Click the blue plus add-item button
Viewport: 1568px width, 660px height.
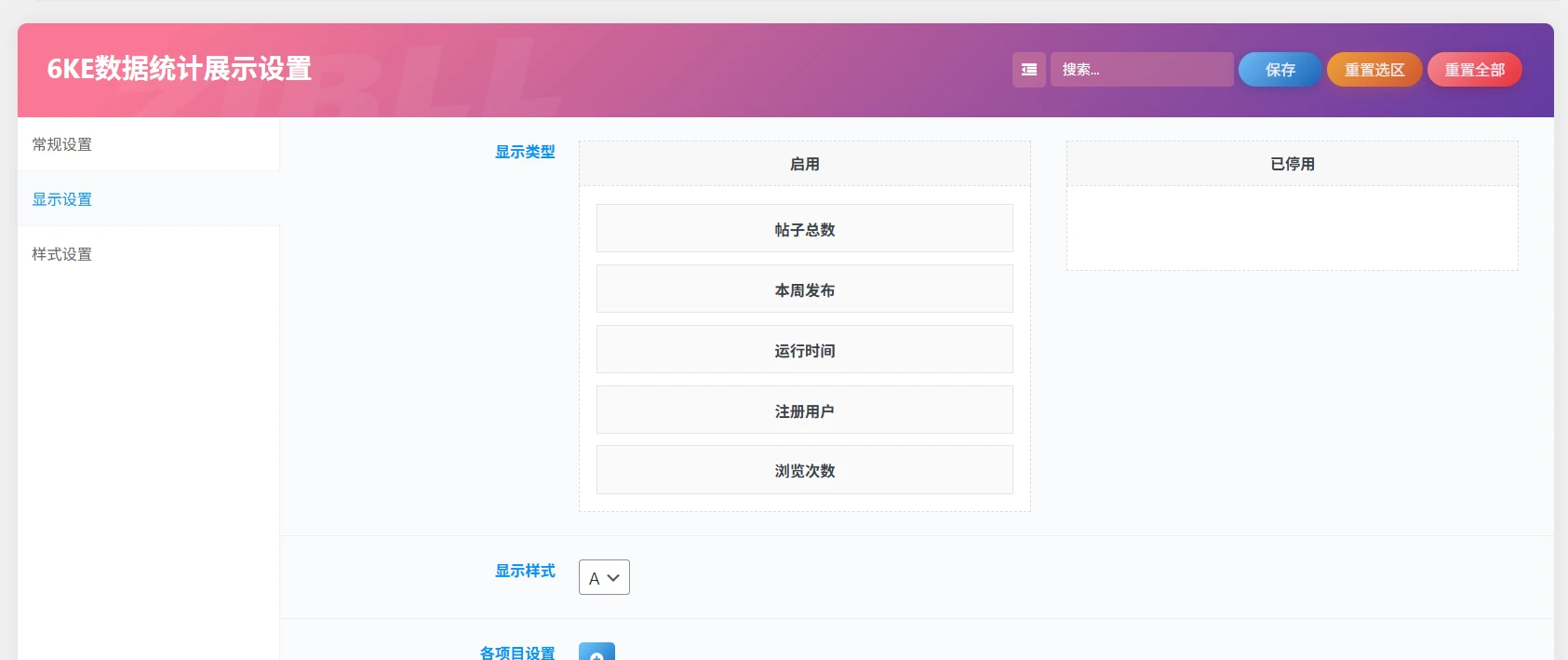[x=596, y=653]
